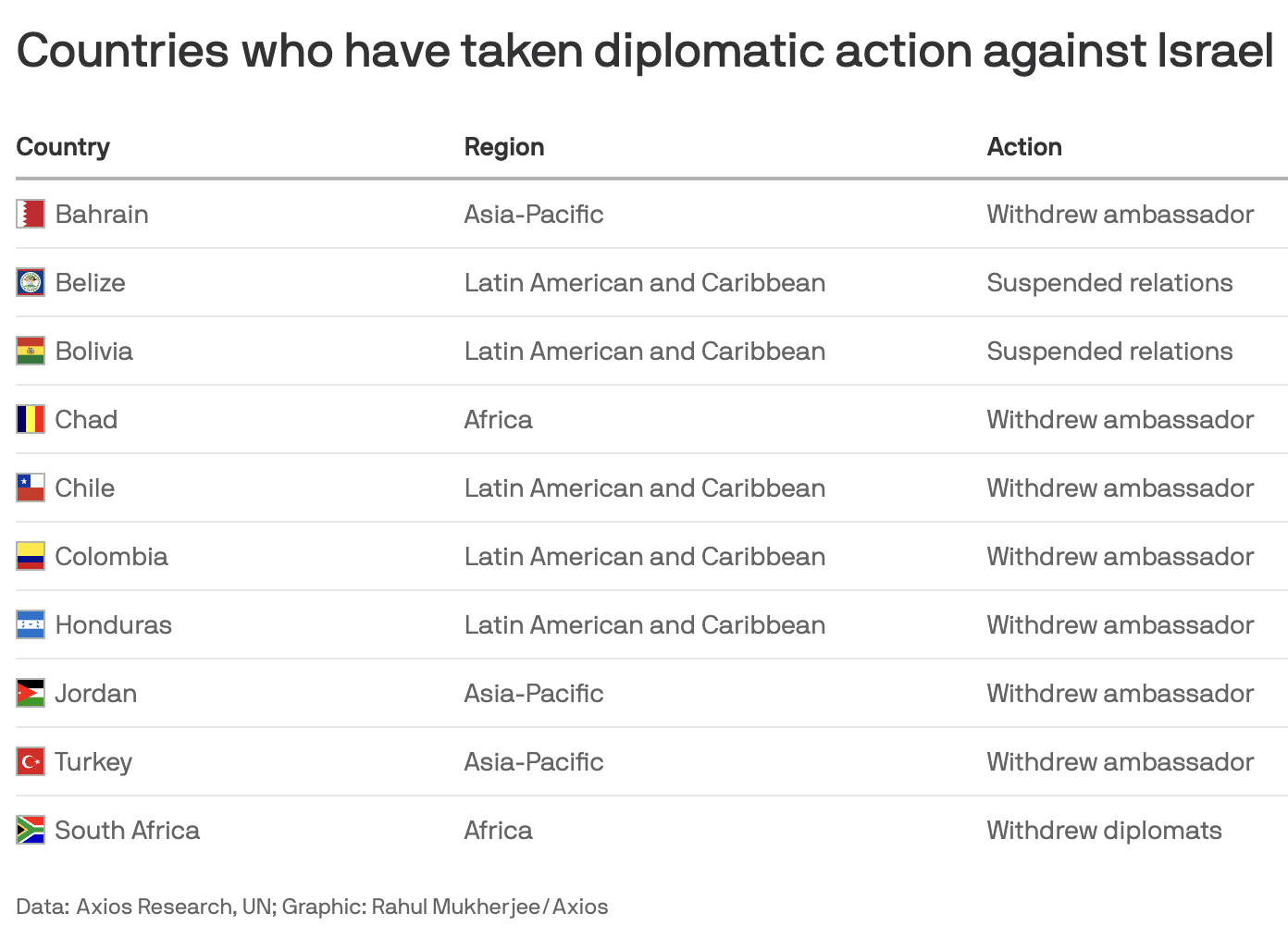This screenshot has width=1288, height=938.
Task: Click the Bahrain flag icon
Action: click(31, 214)
